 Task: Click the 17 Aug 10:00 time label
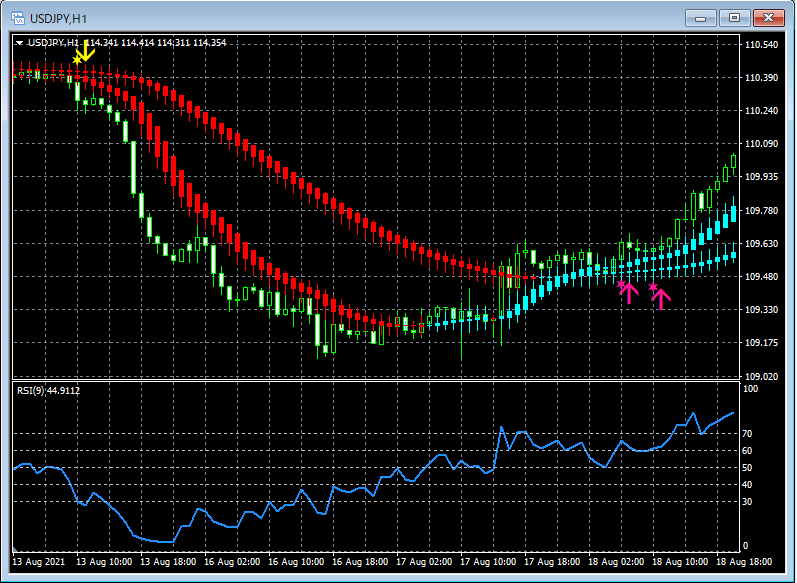tap(488, 562)
